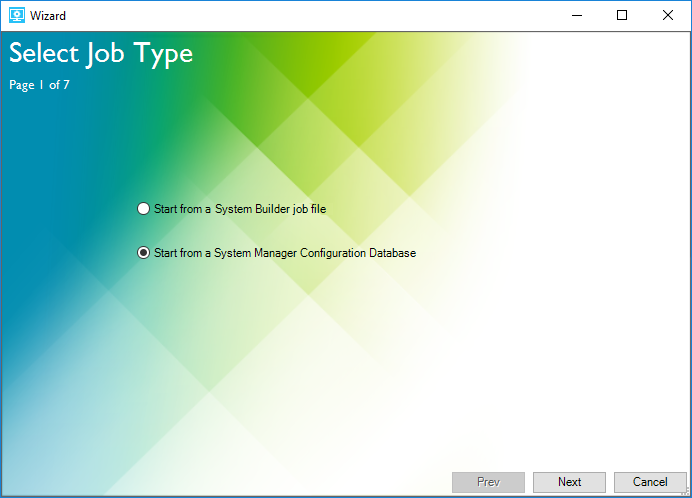Screen dimensions: 692x498
Task: Close the Wizard window
Action: click(x=668, y=15)
